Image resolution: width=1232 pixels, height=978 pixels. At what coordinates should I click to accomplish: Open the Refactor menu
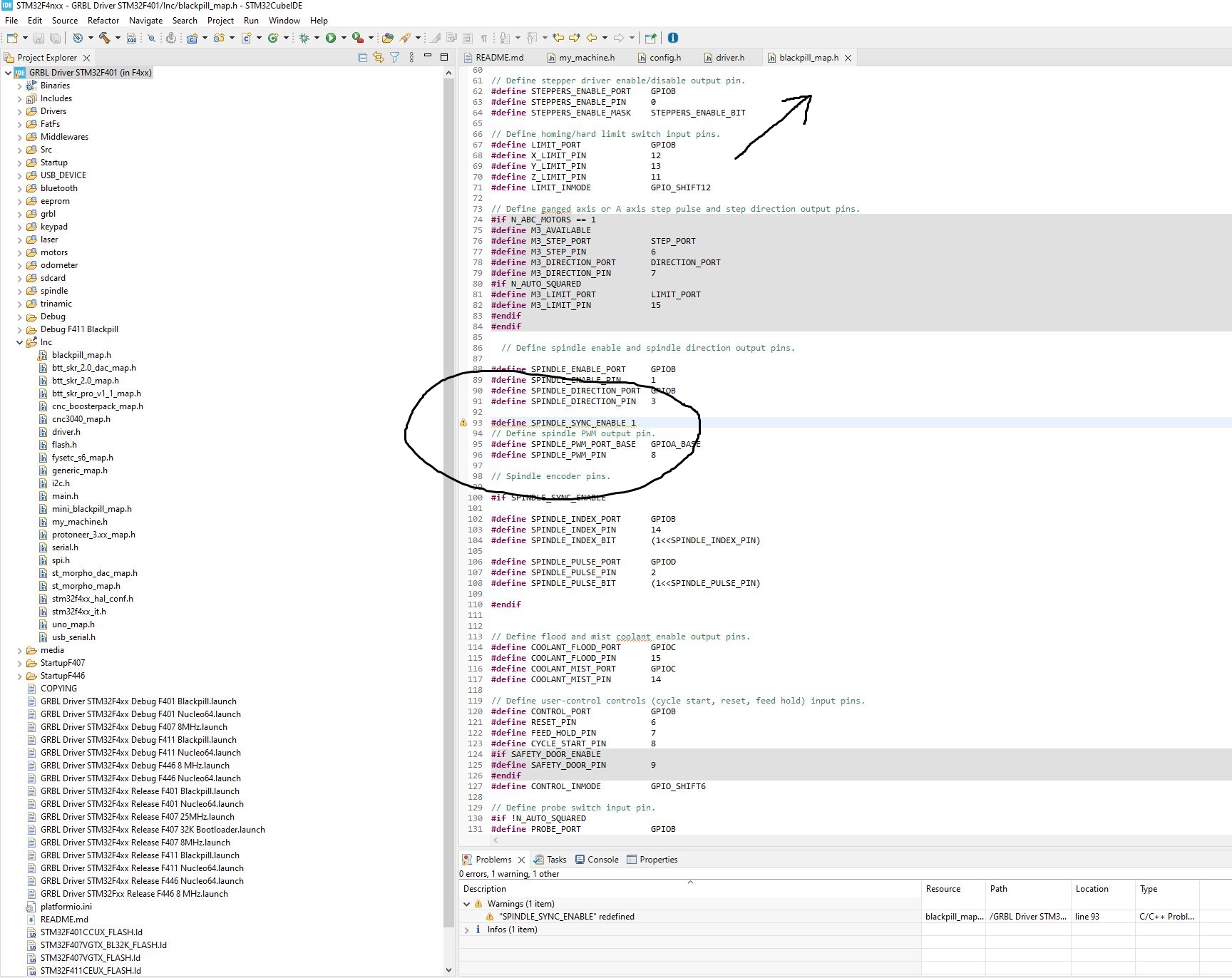coord(103,21)
